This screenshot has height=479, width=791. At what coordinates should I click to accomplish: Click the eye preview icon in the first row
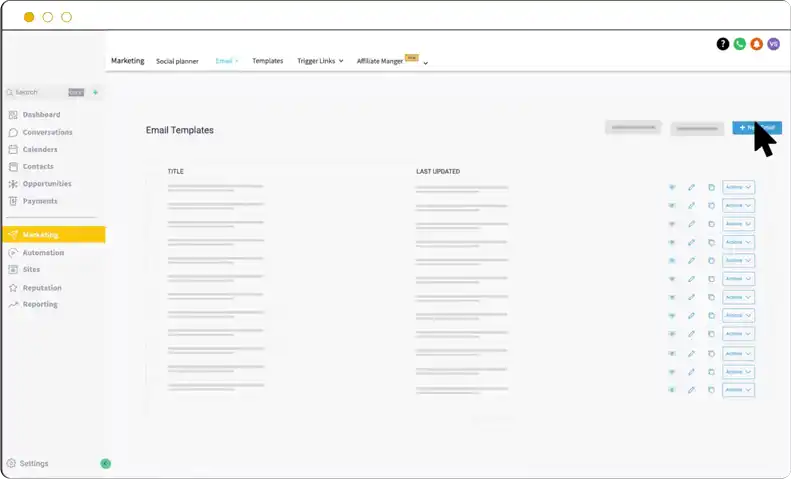tap(672, 187)
